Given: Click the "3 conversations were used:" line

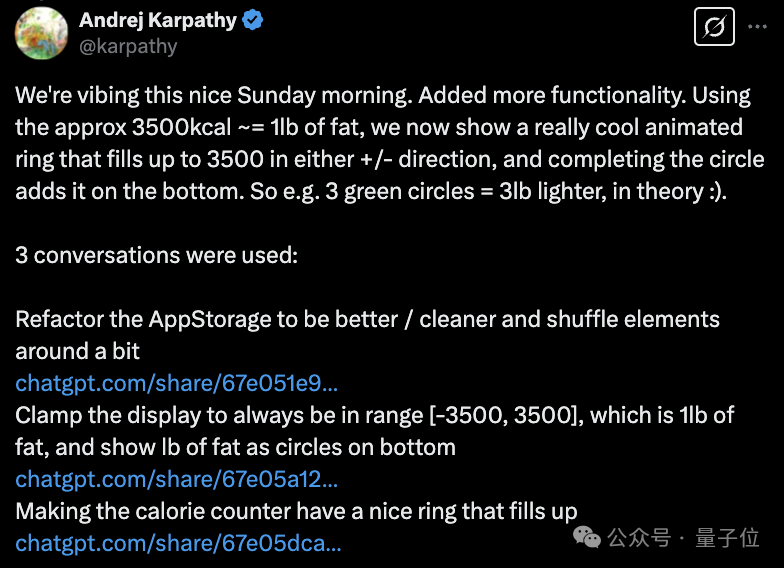Looking at the screenshot, I should (x=156, y=255).
